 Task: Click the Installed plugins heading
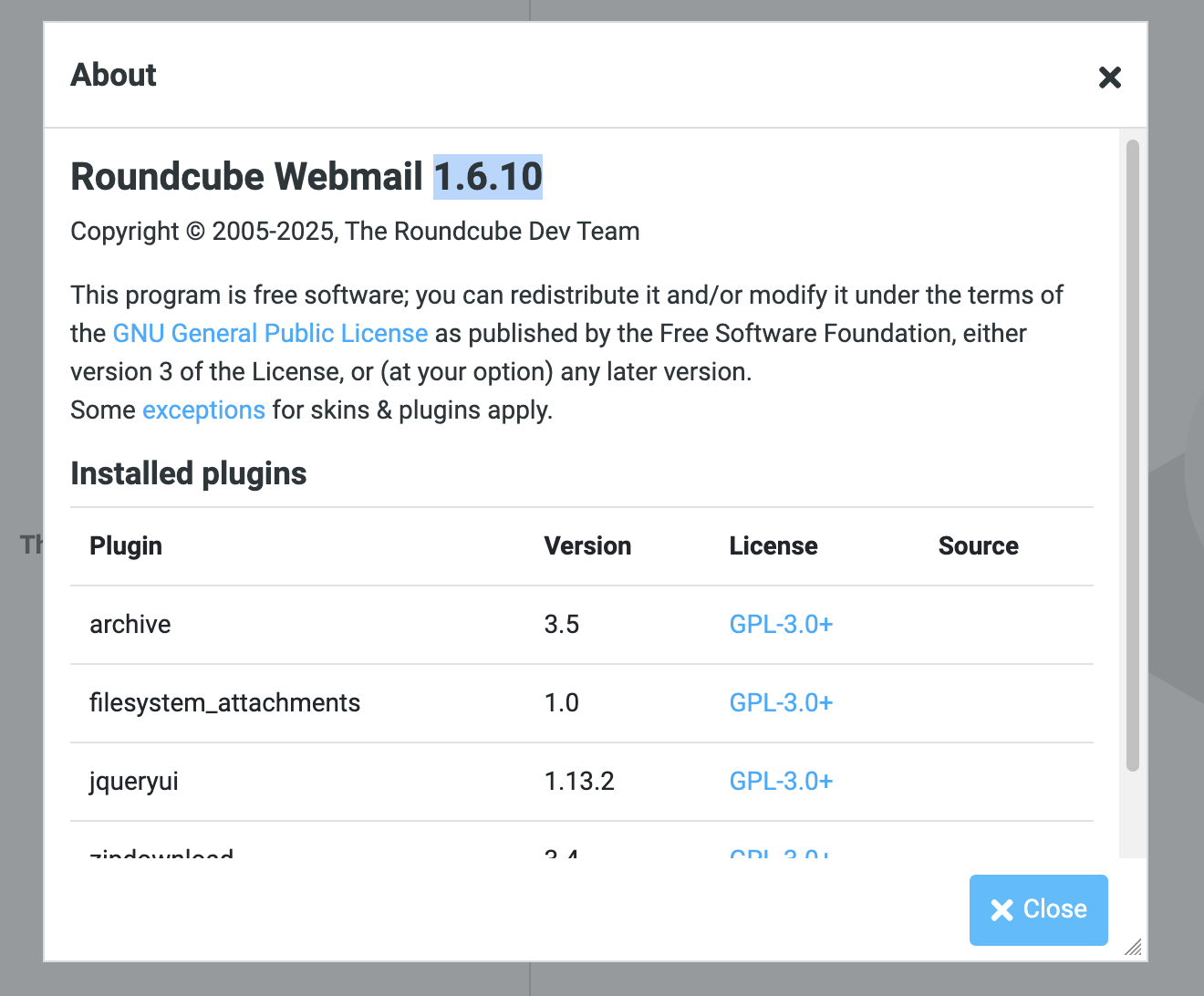189,474
